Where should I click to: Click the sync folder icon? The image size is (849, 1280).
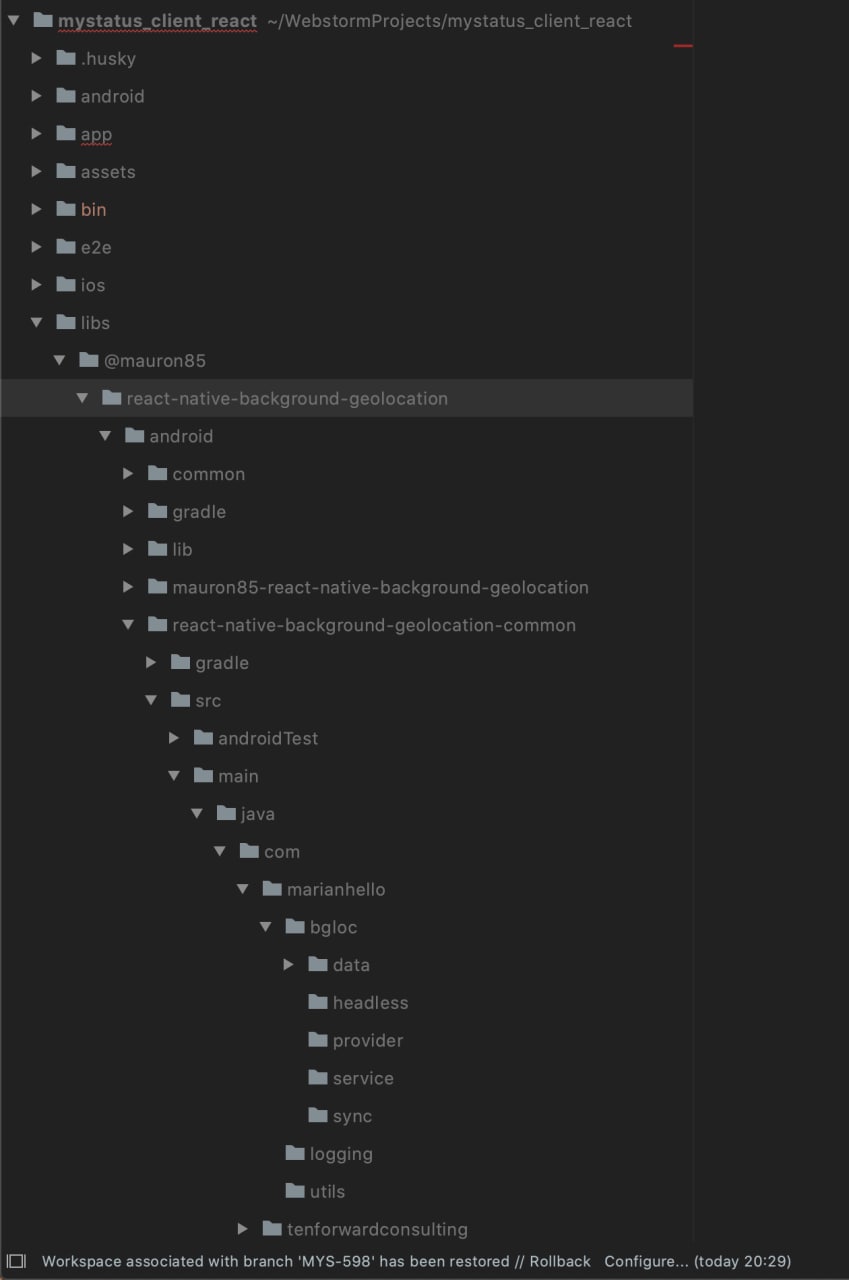[x=318, y=1115]
